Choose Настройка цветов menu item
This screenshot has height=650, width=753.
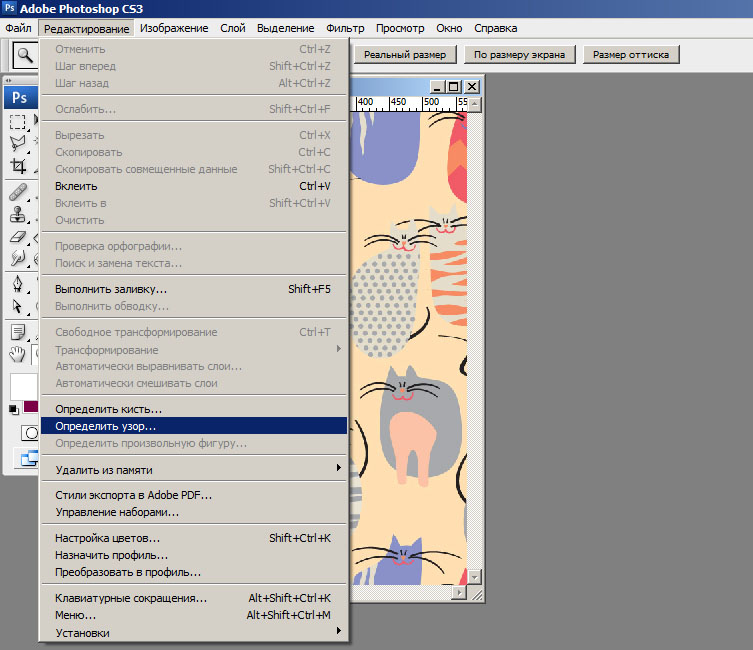coord(194,538)
